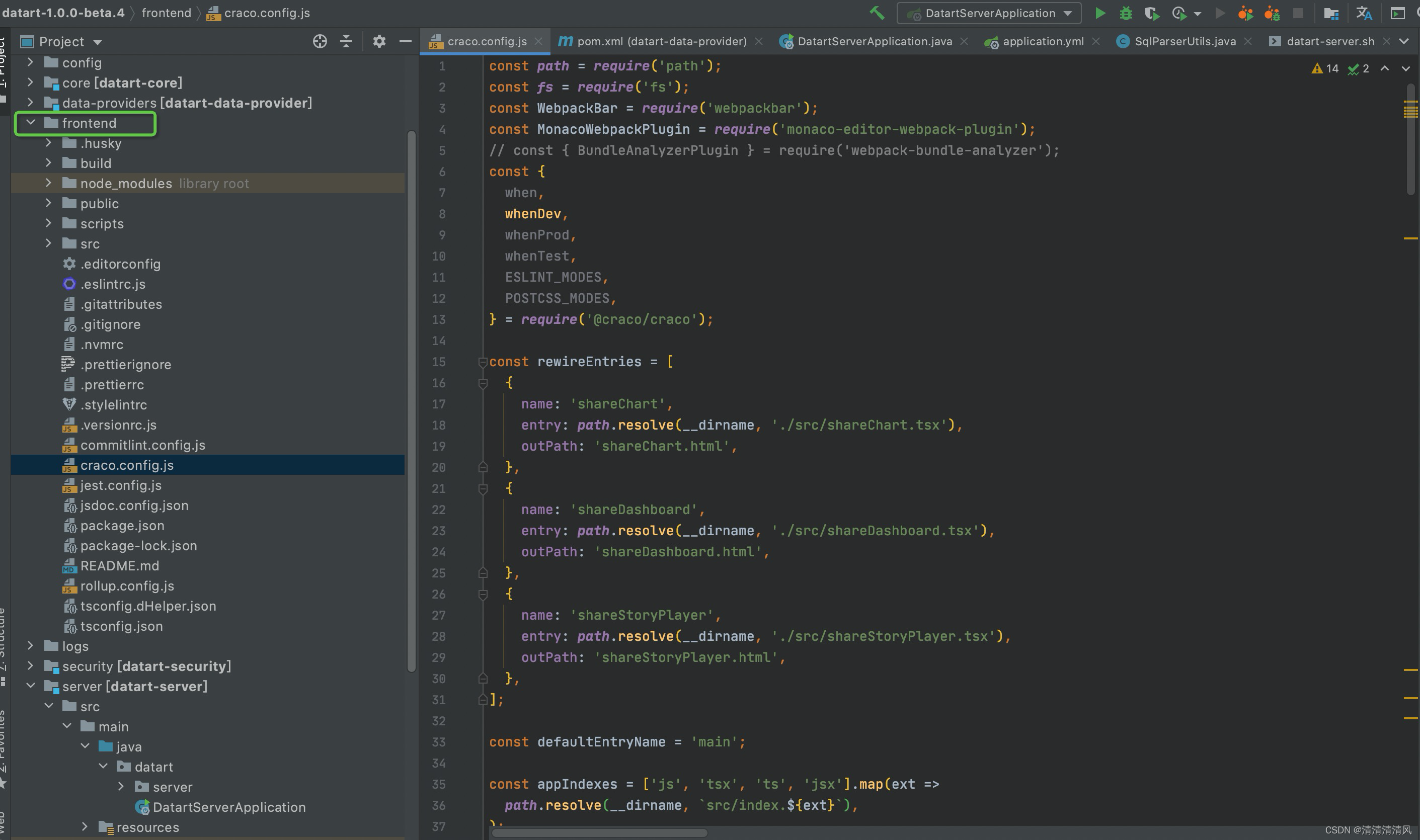Expand the node_modules folder
Screen dimensions: 1420x840
(49, 183)
